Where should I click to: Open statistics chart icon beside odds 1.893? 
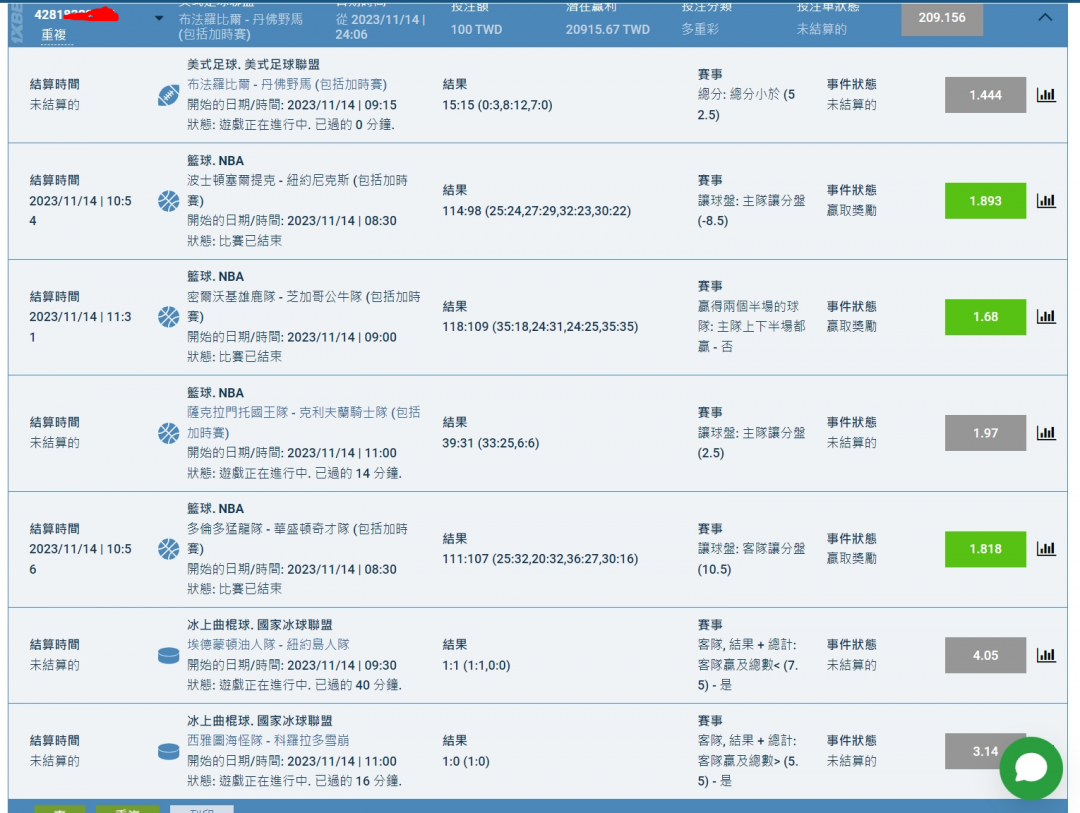tap(1046, 200)
